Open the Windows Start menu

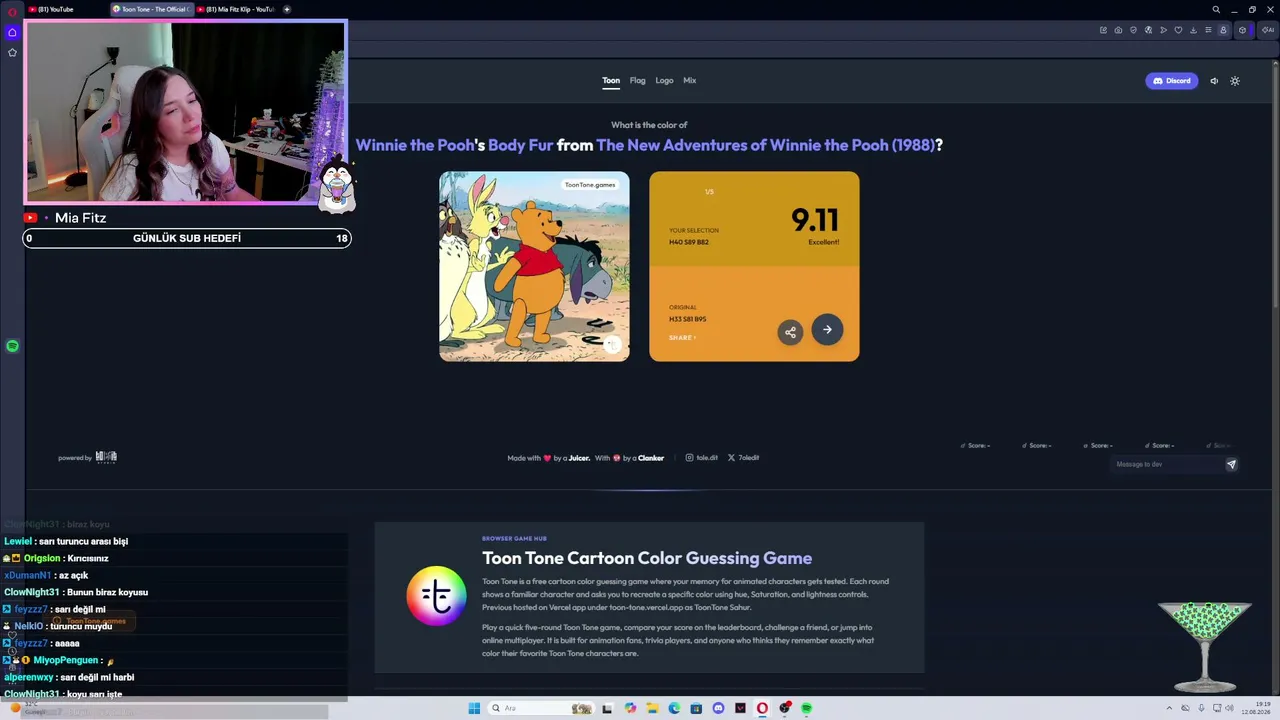coord(474,708)
